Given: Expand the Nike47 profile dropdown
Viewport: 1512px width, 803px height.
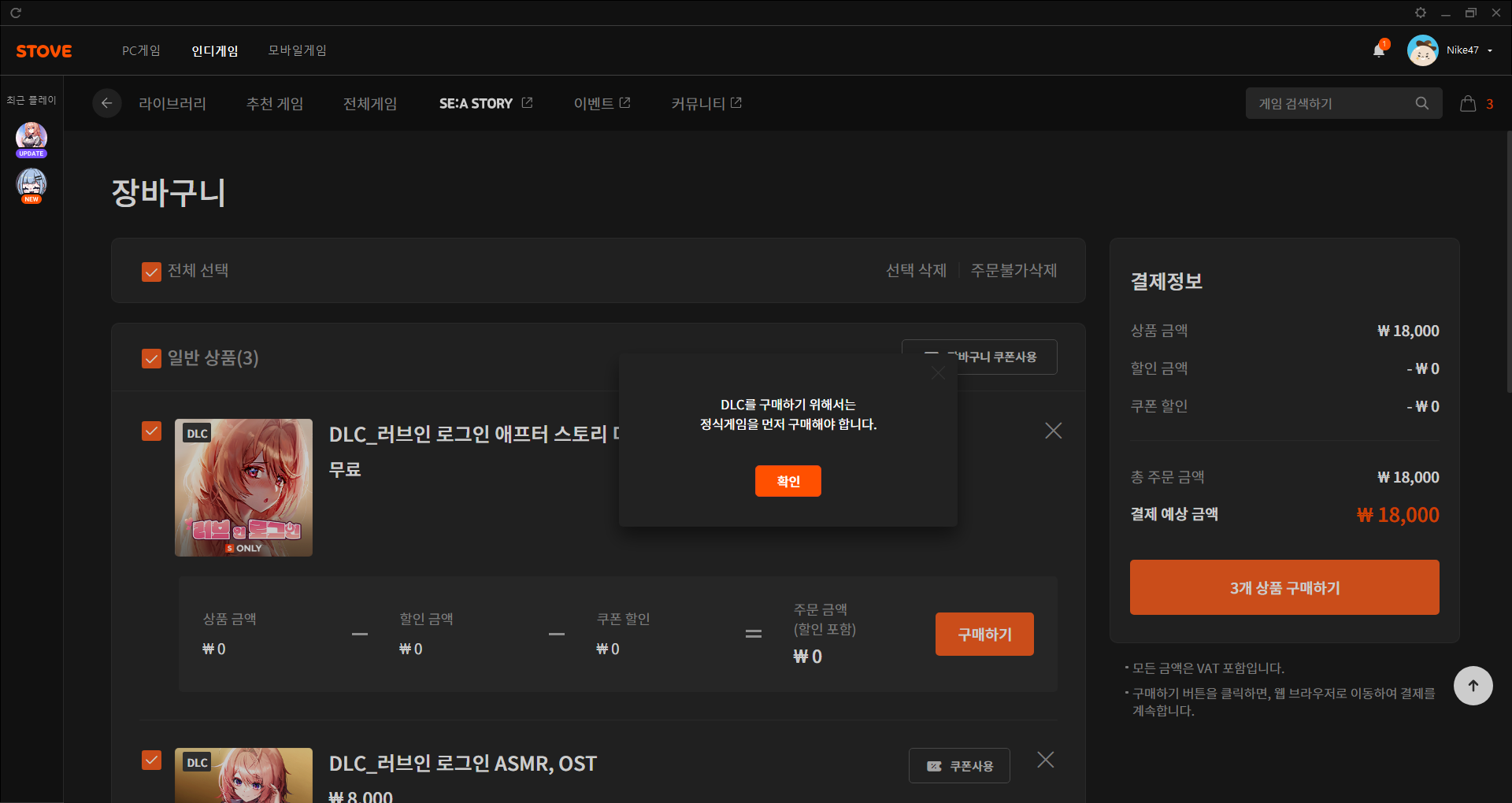Looking at the screenshot, I should click(1489, 50).
